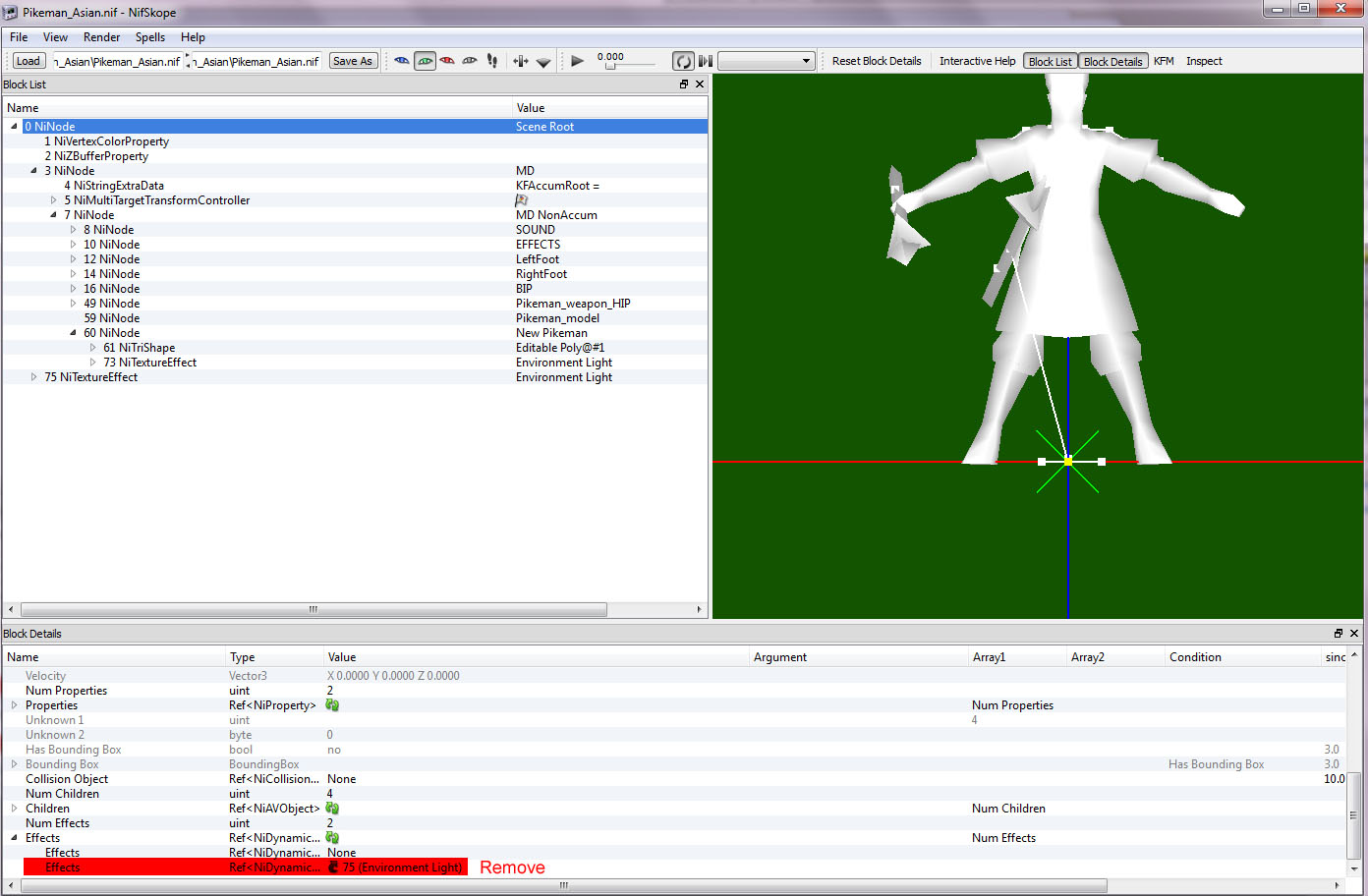Click the load file path field
The width and height of the screenshot is (1368, 896).
[x=117, y=61]
